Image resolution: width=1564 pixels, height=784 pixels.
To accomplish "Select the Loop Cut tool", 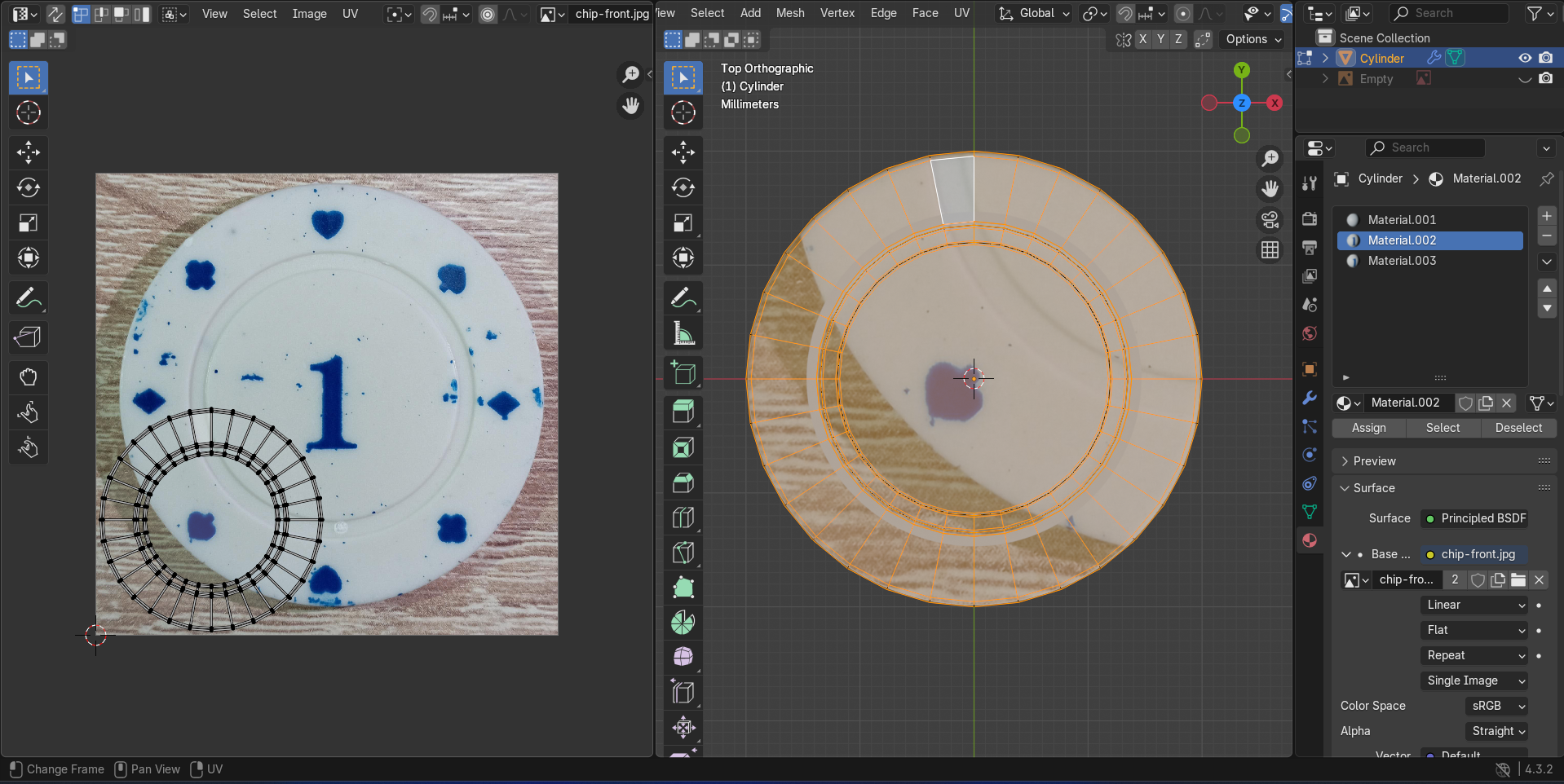I will tap(683, 518).
